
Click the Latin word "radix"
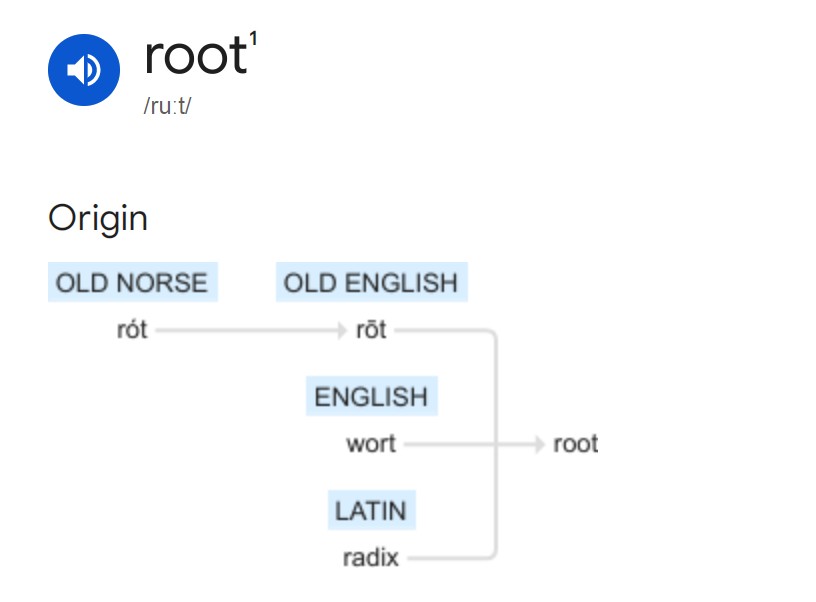point(371,558)
